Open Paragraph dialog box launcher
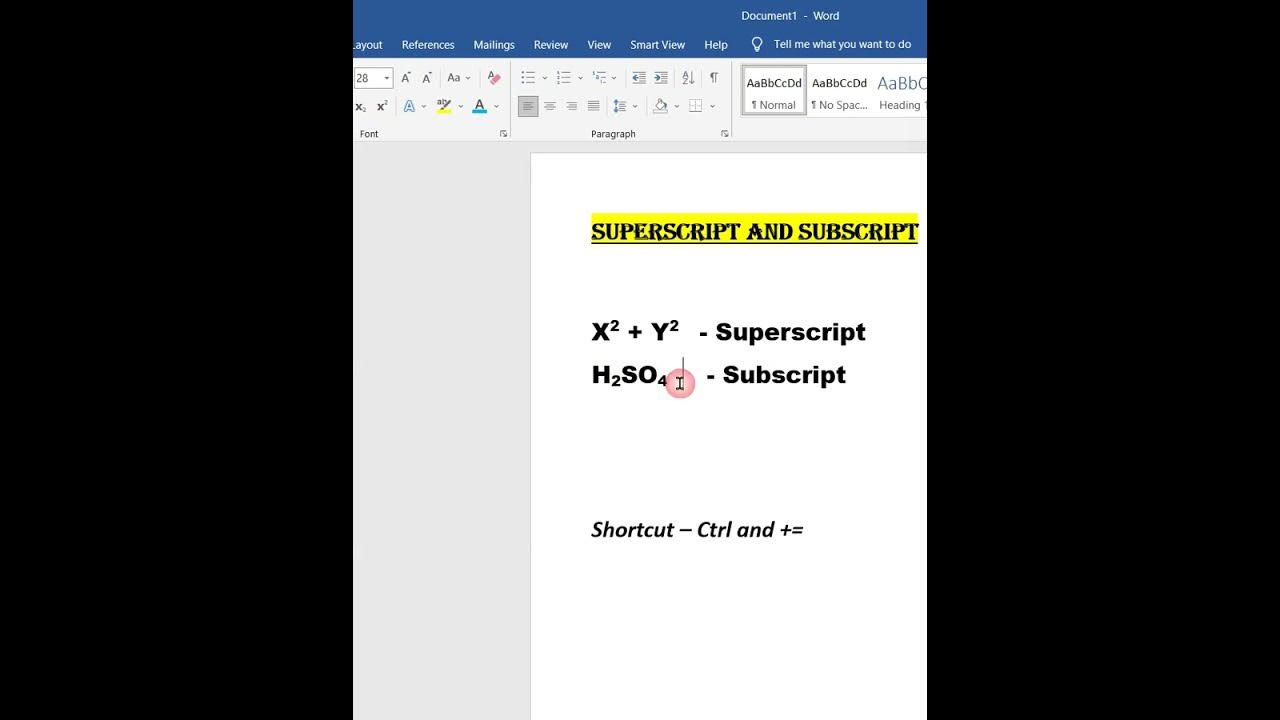The height and width of the screenshot is (720, 1280). point(724,133)
